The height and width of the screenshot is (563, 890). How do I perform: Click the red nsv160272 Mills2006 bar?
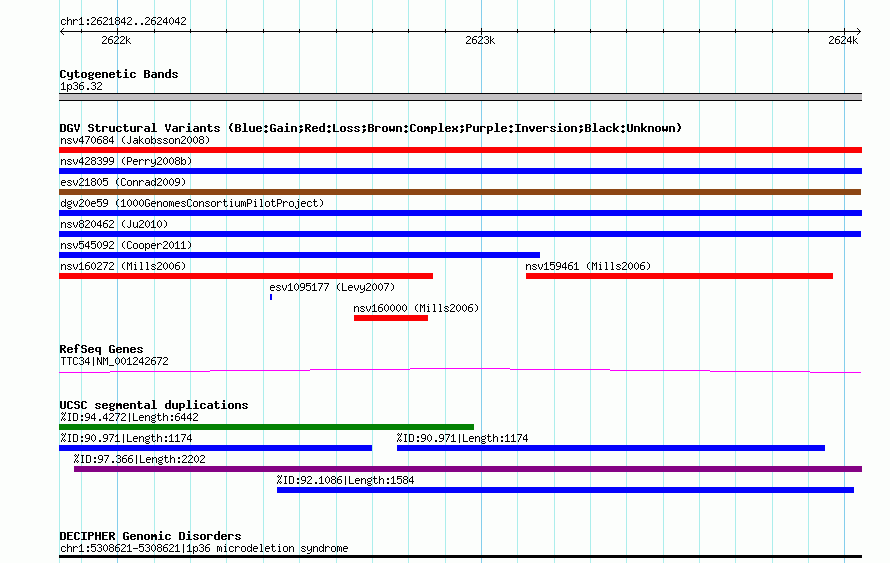click(246, 276)
